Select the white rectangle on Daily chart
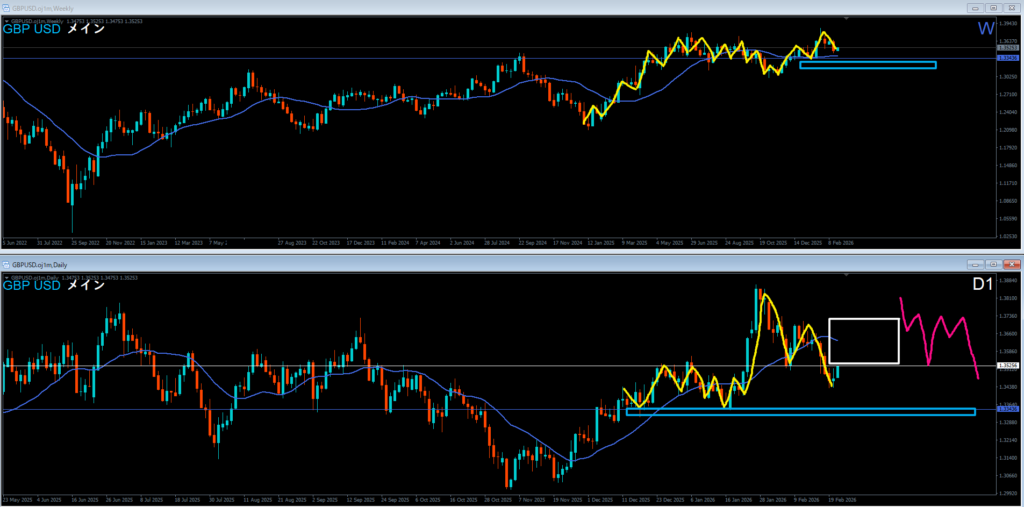Image resolution: width=1024 pixels, height=507 pixels. pos(864,319)
